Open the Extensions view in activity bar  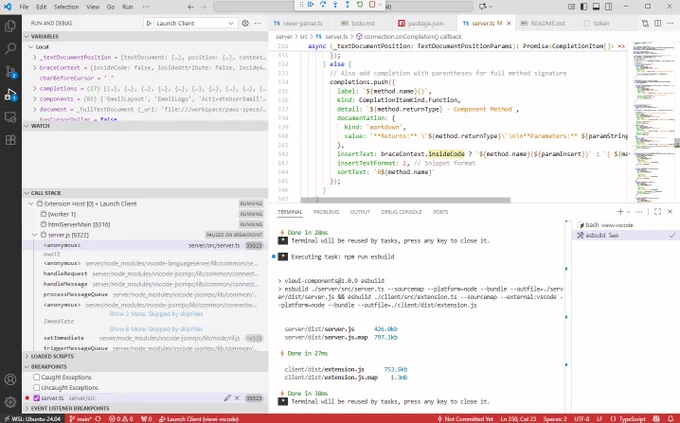[x=10, y=140]
